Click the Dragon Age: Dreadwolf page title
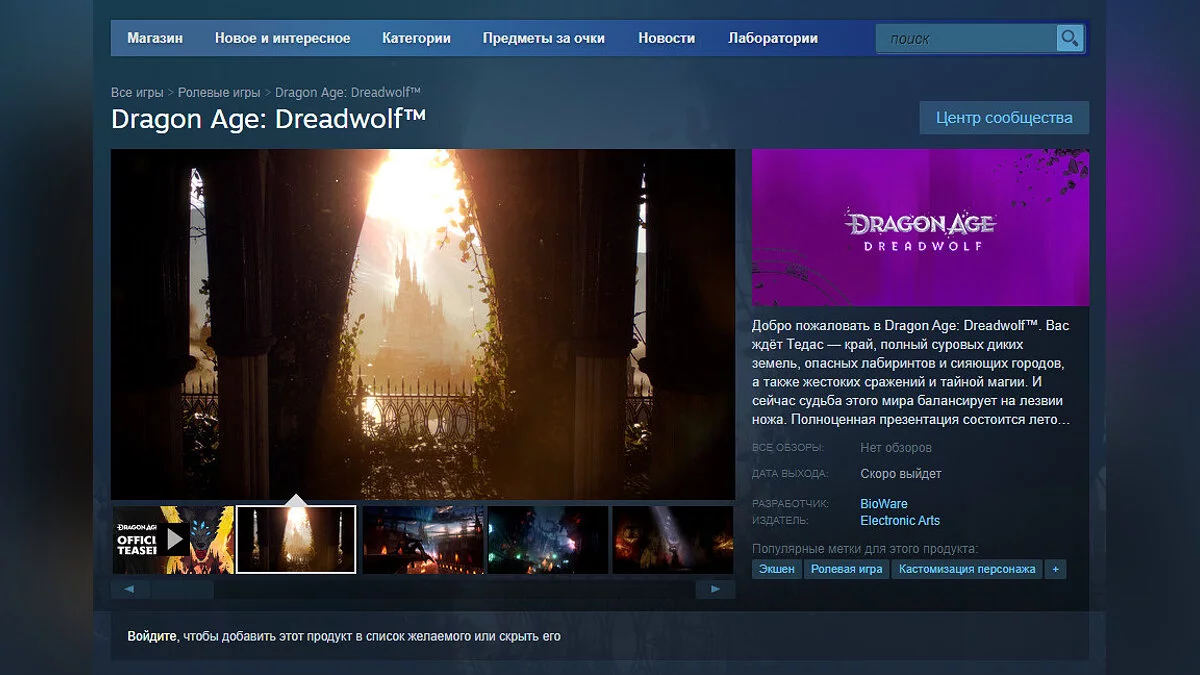This screenshot has height=675, width=1200. (269, 118)
